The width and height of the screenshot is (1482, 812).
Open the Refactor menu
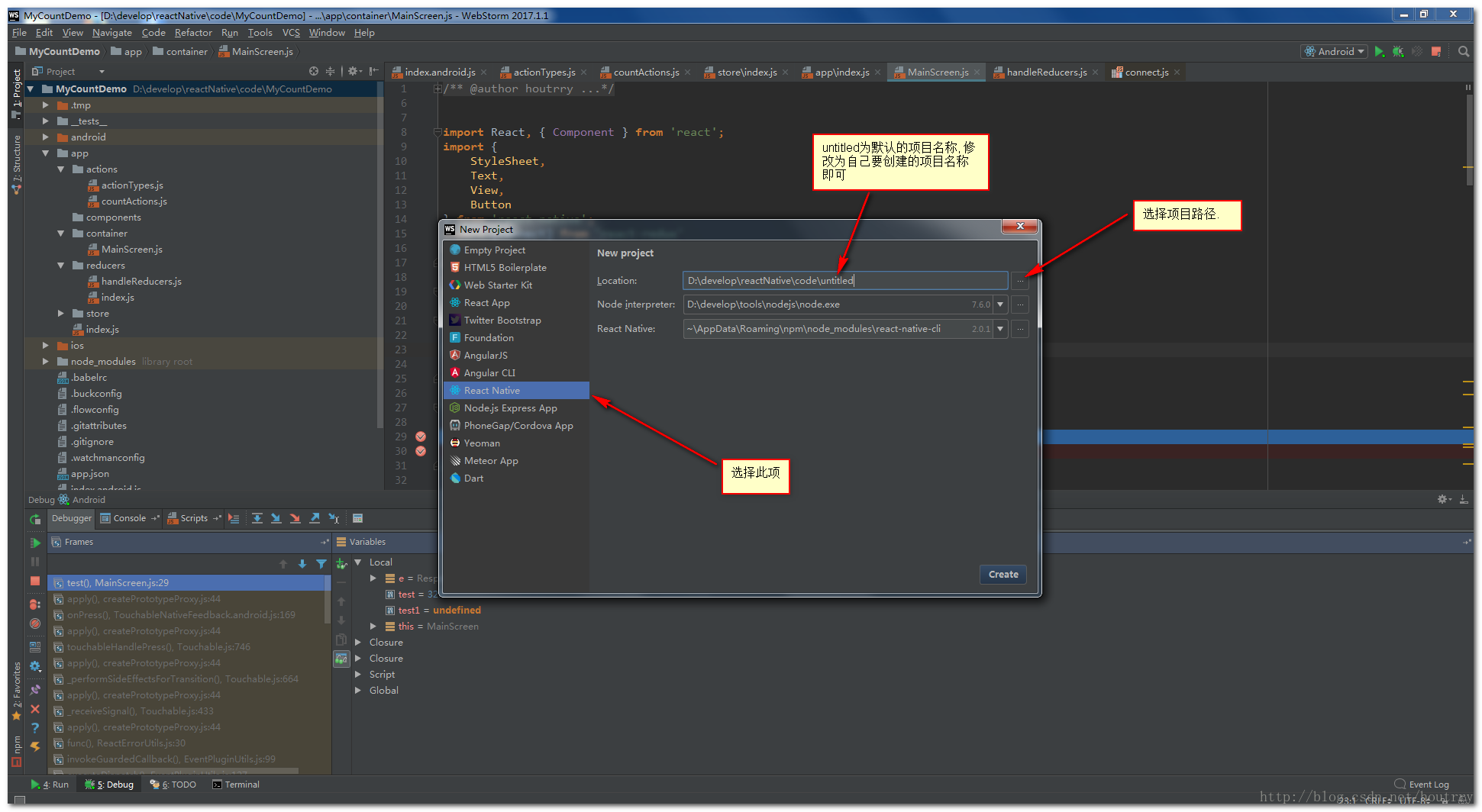[193, 33]
